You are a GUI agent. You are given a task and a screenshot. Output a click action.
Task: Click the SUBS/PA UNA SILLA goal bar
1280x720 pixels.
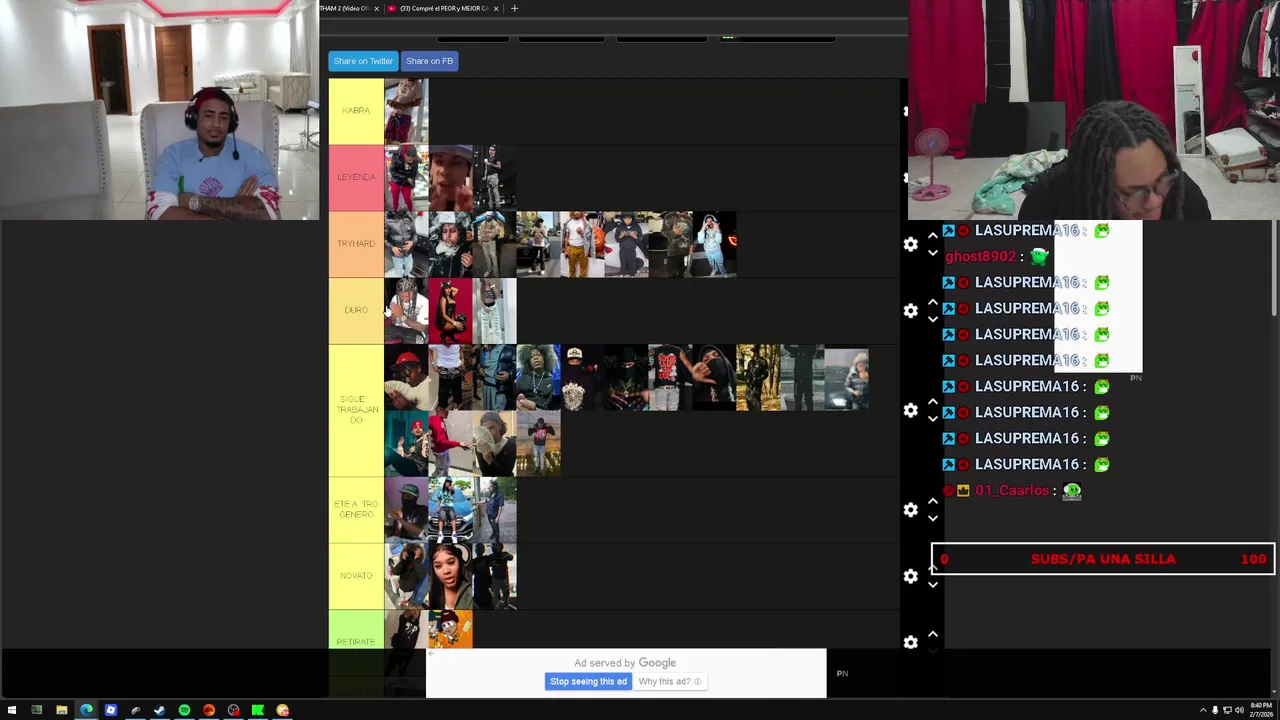(1103, 559)
